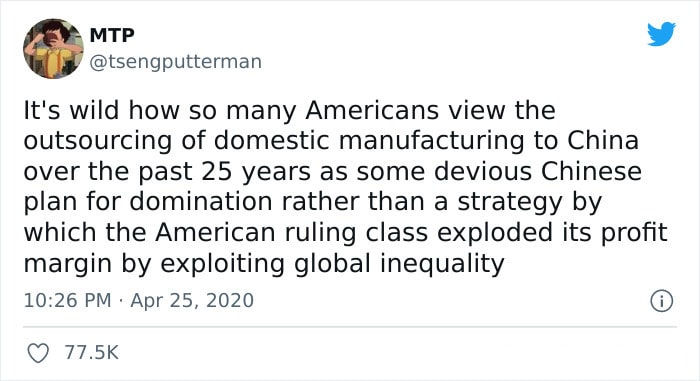Click the word "strategy" in the tweet
Viewport: 700px width, 381px height.
(509, 203)
